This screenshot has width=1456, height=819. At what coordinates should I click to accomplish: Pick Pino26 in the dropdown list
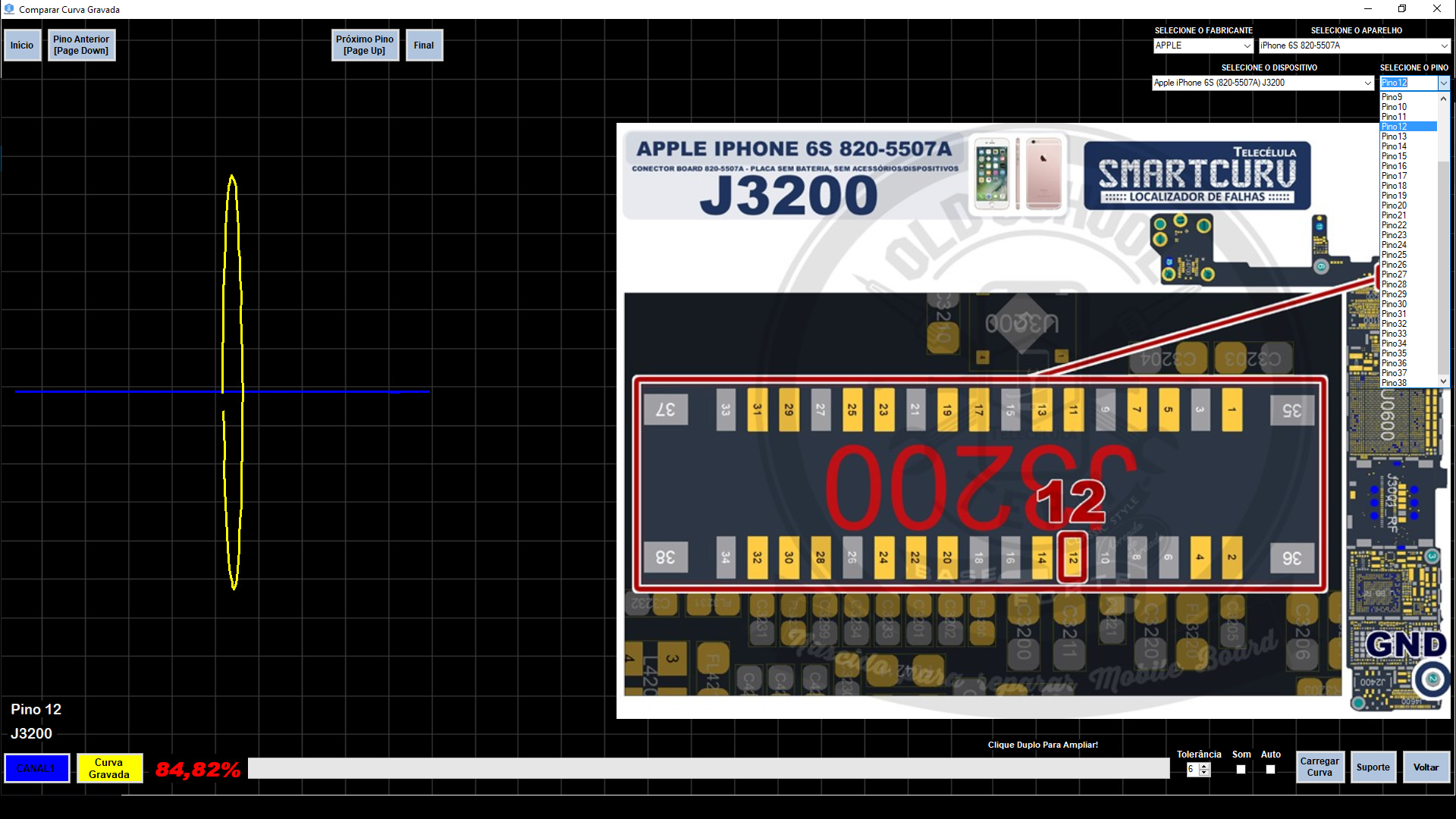(1408, 265)
